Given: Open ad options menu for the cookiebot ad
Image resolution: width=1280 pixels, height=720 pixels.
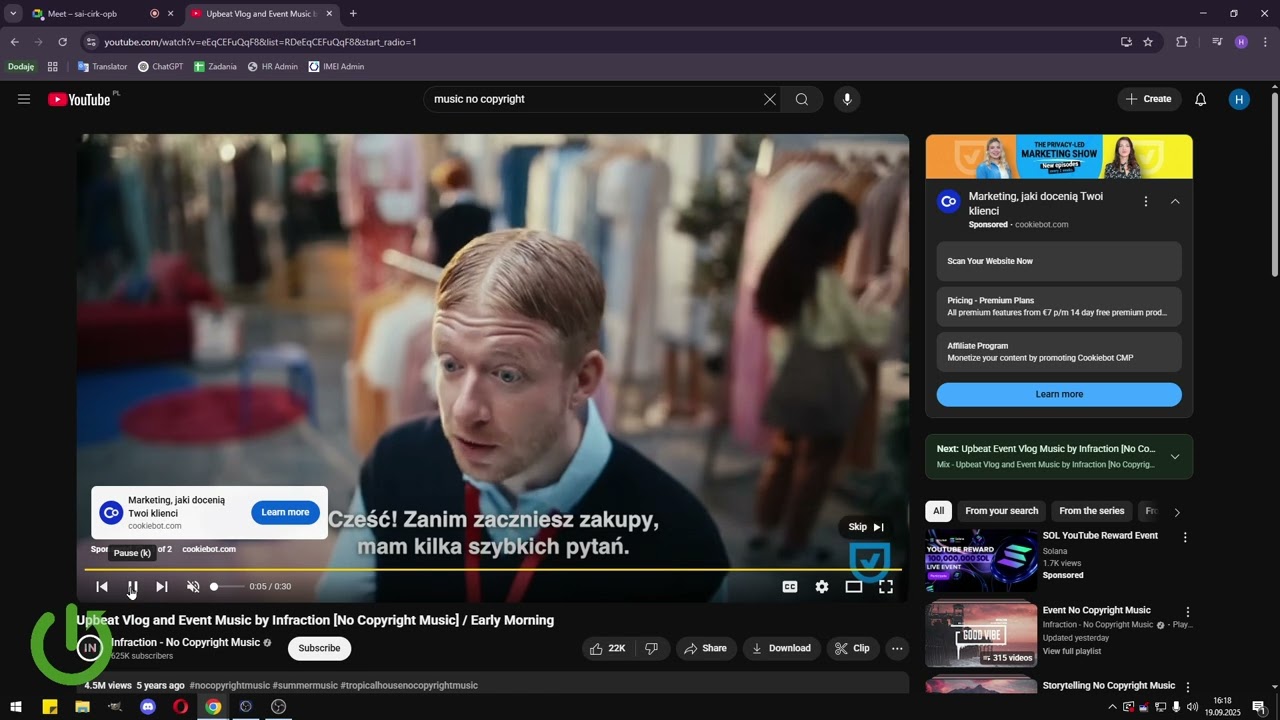Looking at the screenshot, I should [1146, 201].
